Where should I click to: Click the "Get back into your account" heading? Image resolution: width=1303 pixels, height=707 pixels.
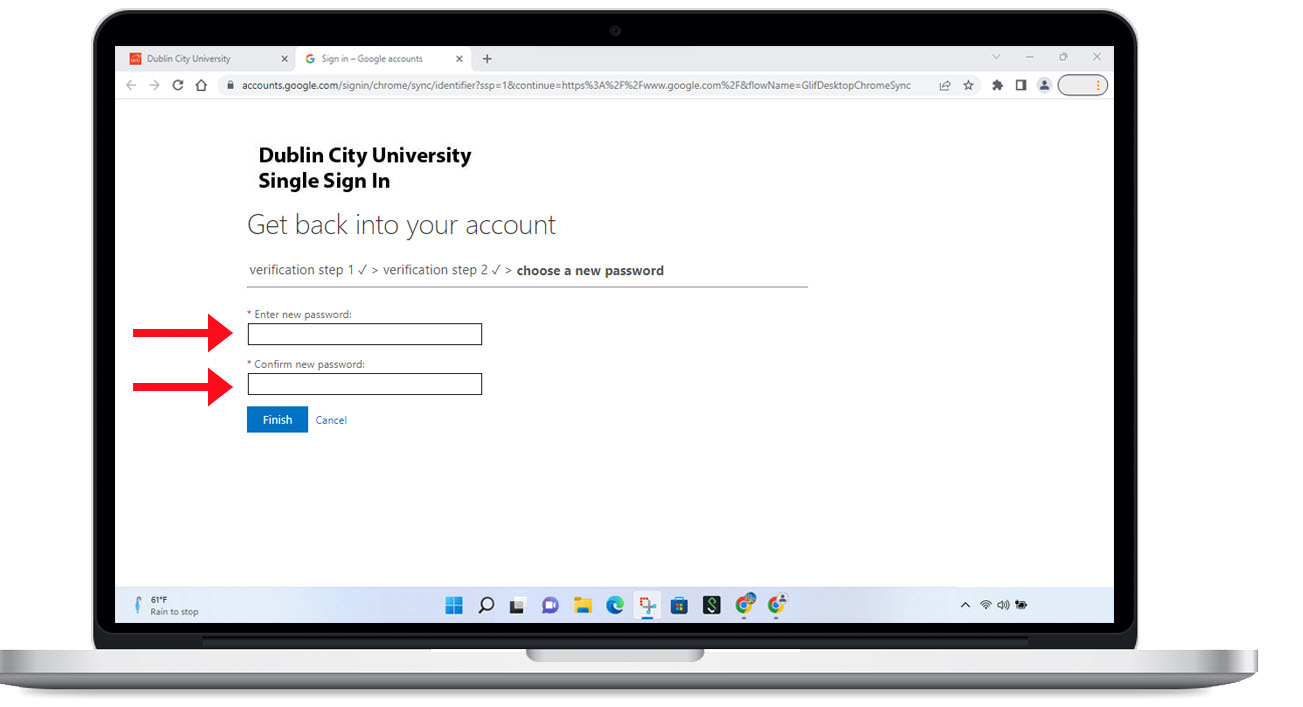click(x=401, y=225)
